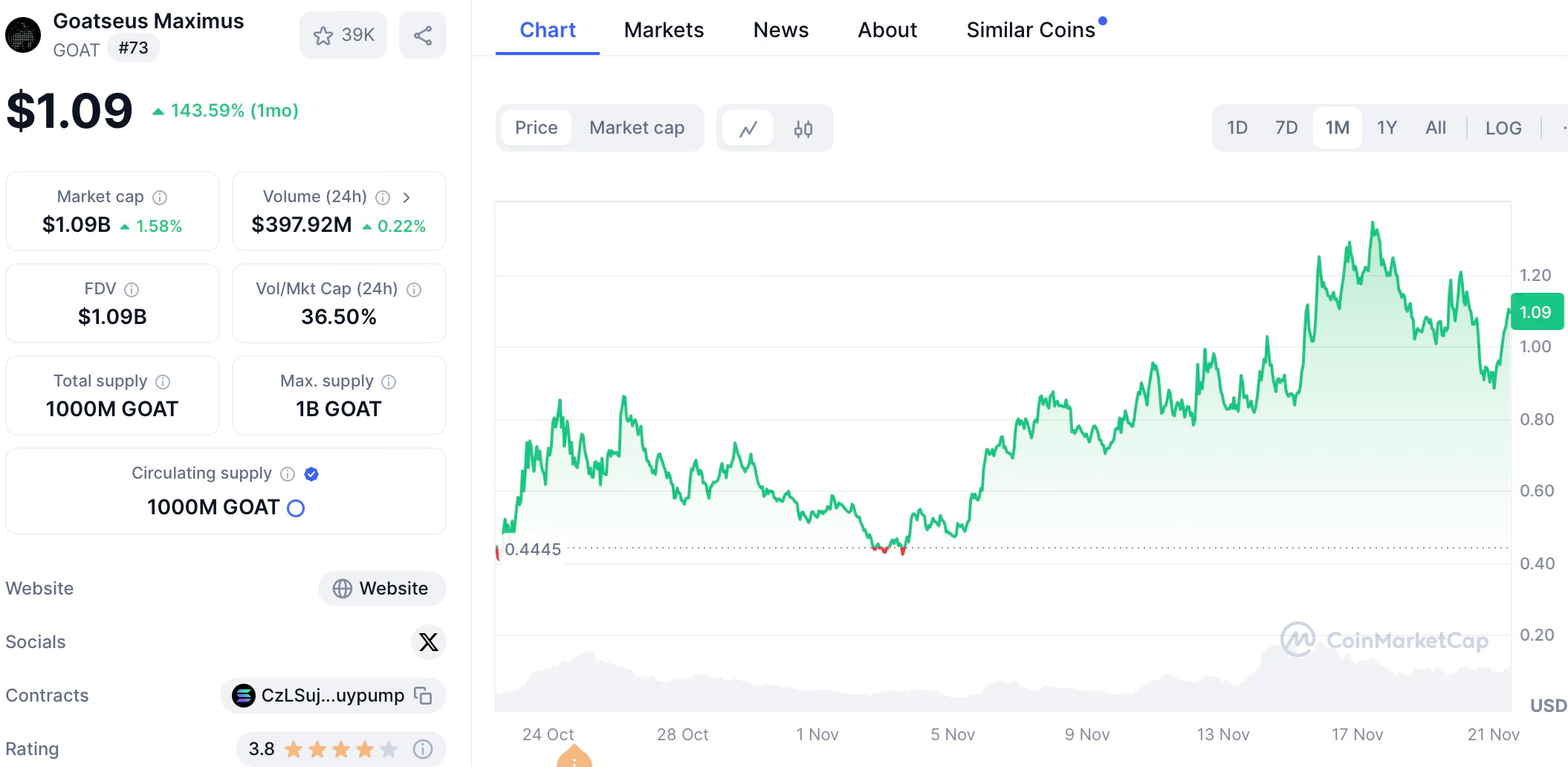Select the Price chart toggle

tap(537, 128)
